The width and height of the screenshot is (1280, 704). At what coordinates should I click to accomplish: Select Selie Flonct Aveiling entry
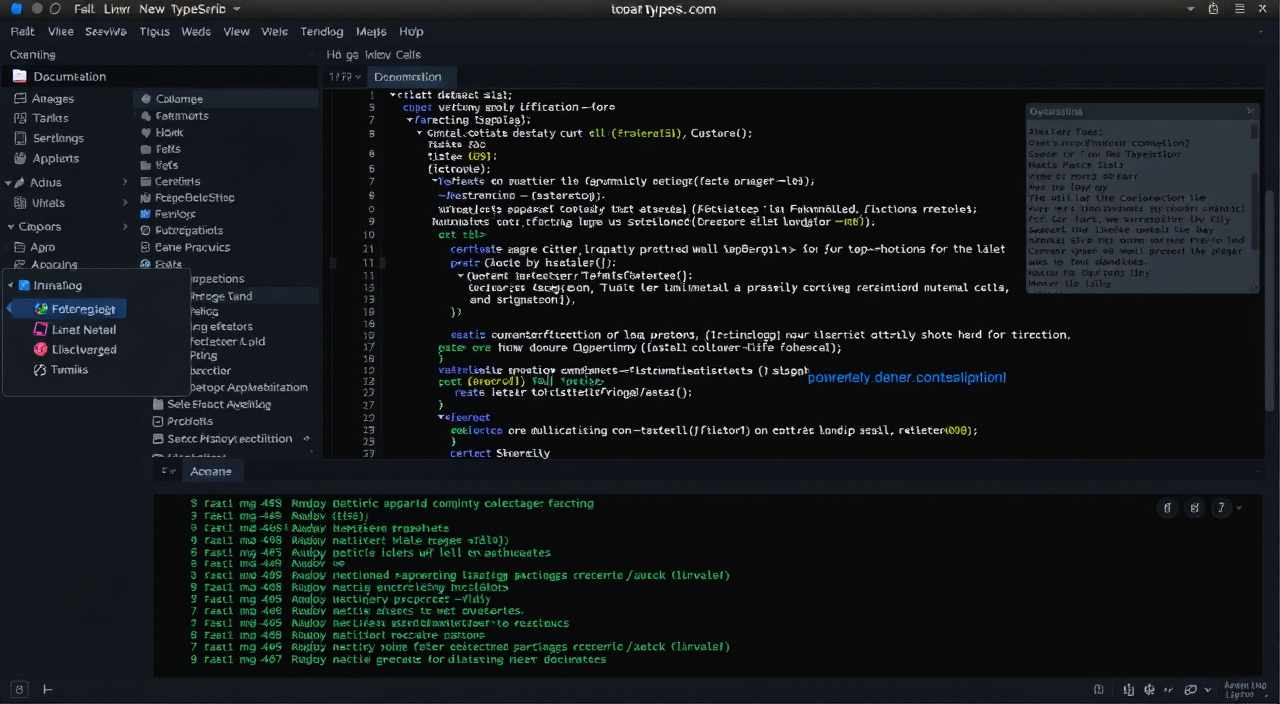point(219,405)
